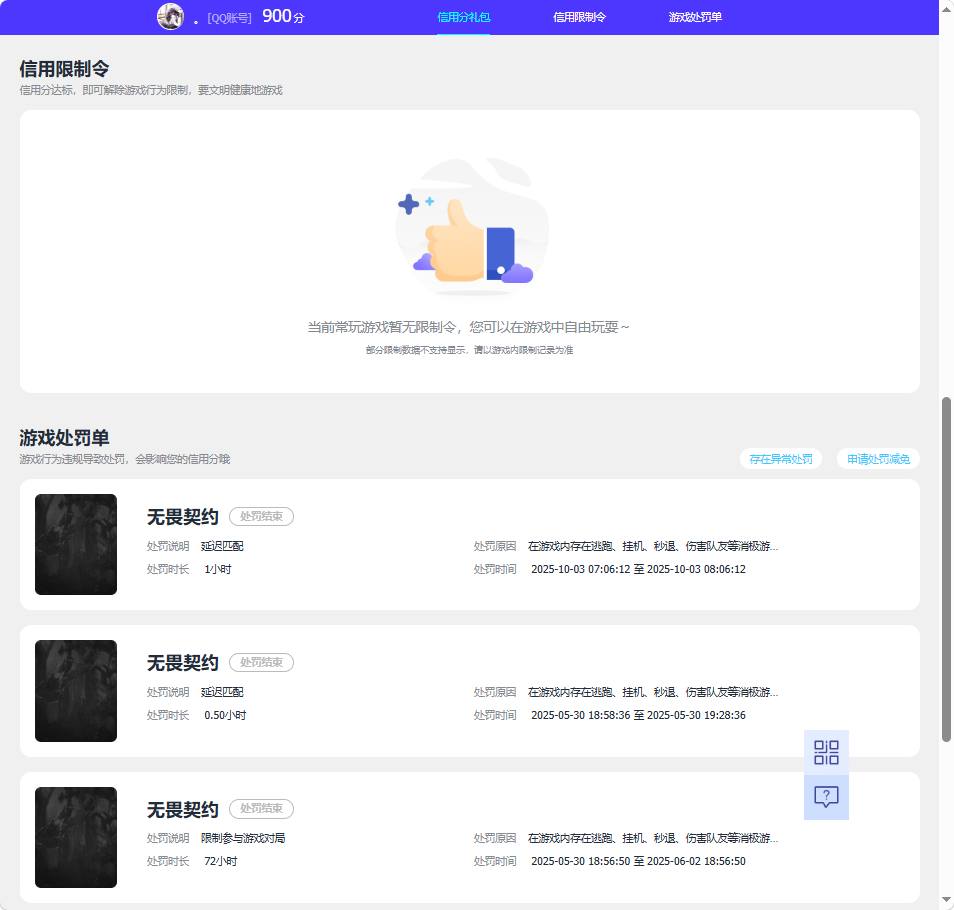The height and width of the screenshot is (910, 954).
Task: Click the 游戏处罚单 section heading
Action: point(64,438)
